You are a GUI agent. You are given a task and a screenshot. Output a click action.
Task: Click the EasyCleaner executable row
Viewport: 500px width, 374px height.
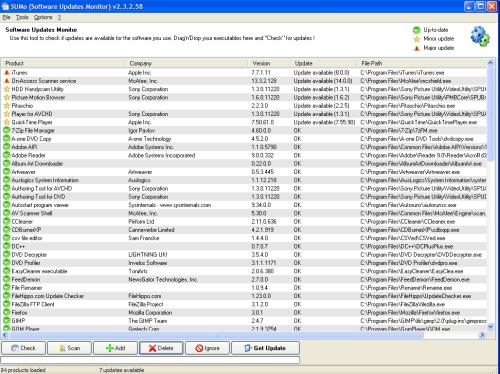[x=244, y=271]
